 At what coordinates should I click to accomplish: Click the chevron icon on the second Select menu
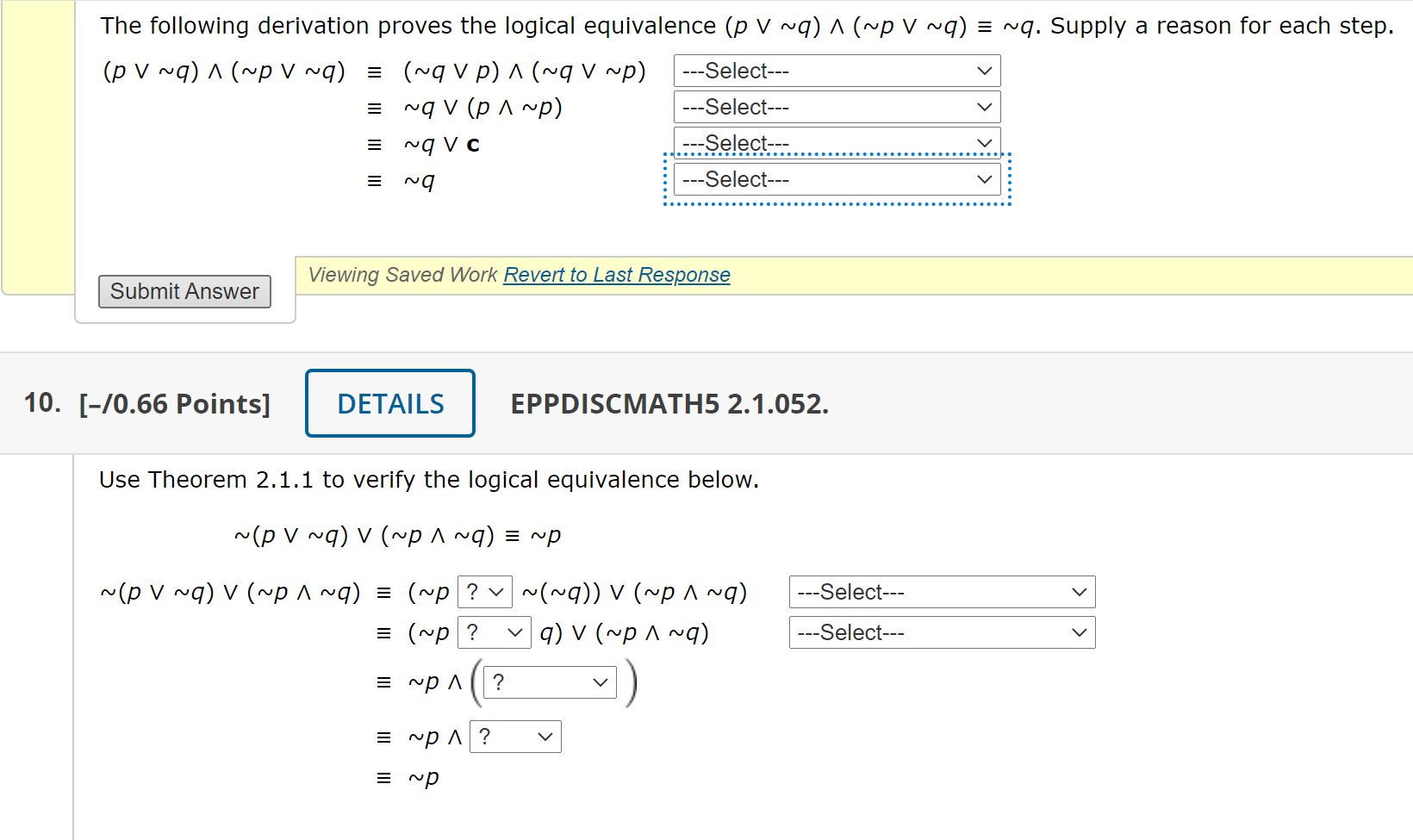point(984,107)
